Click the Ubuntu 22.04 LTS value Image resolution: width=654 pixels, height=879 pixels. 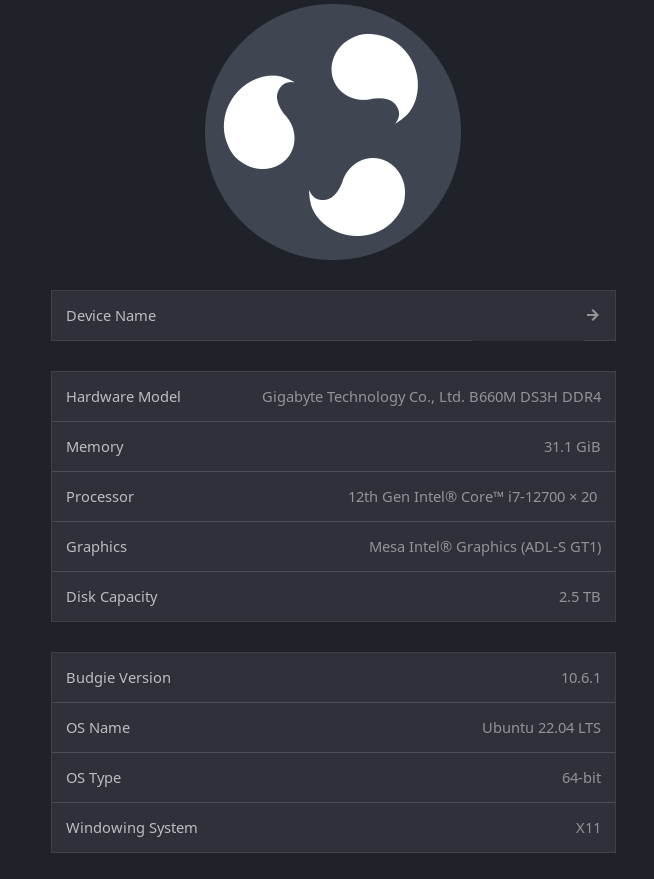point(541,728)
